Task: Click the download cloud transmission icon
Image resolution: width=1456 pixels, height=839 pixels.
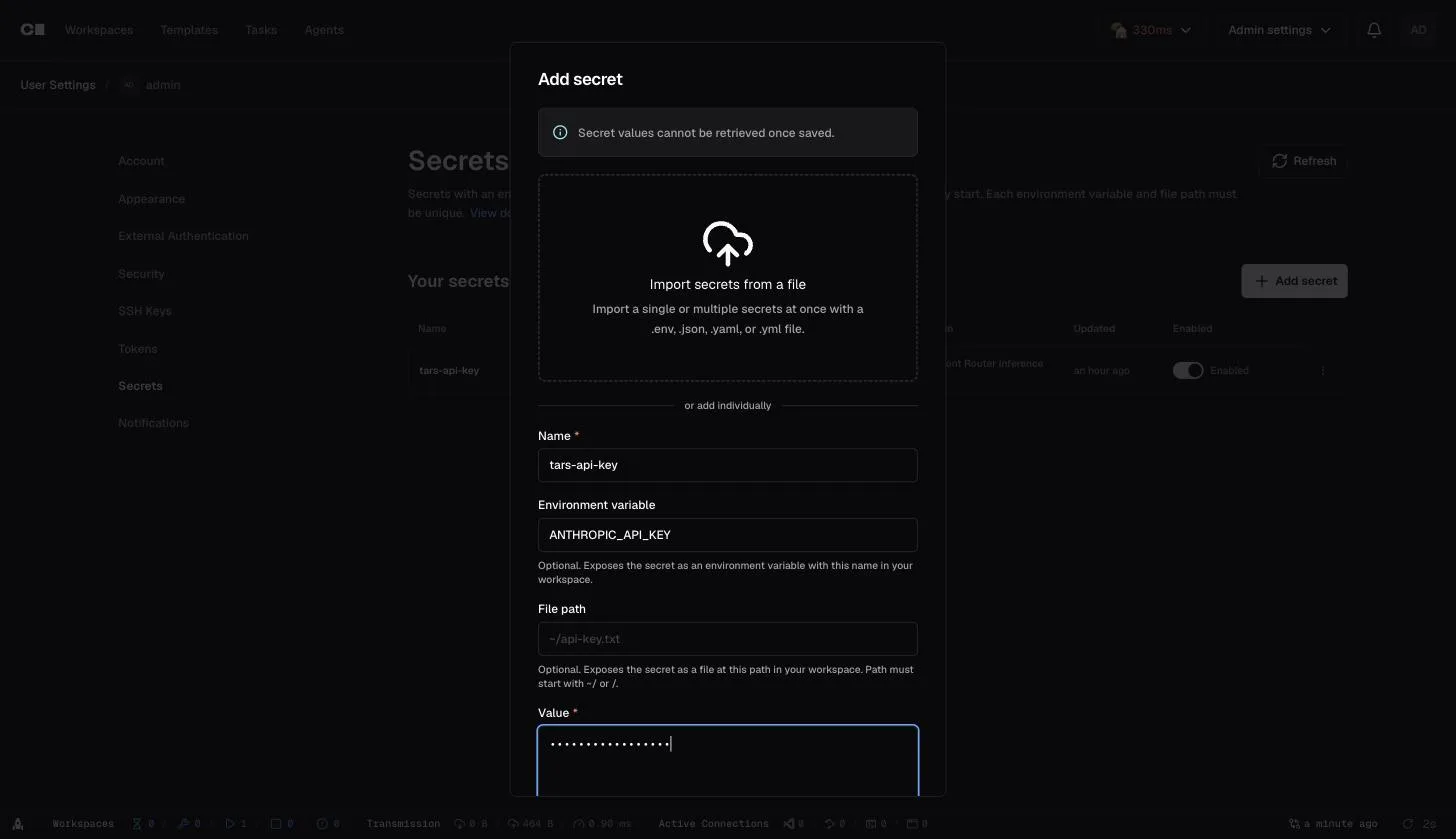Action: click(x=460, y=824)
